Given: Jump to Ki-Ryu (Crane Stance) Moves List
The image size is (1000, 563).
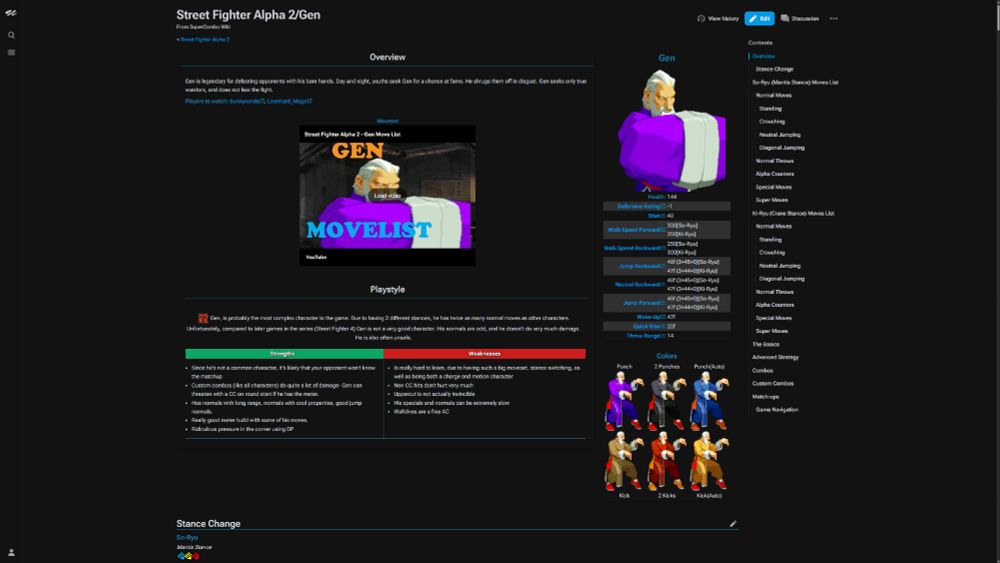Looking at the screenshot, I should (793, 214).
